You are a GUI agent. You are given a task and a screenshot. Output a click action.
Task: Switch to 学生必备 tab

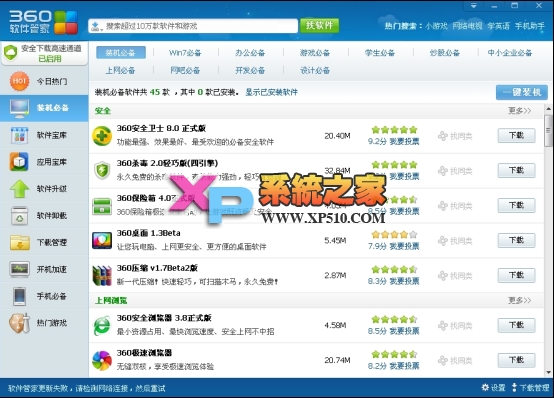tap(380, 53)
